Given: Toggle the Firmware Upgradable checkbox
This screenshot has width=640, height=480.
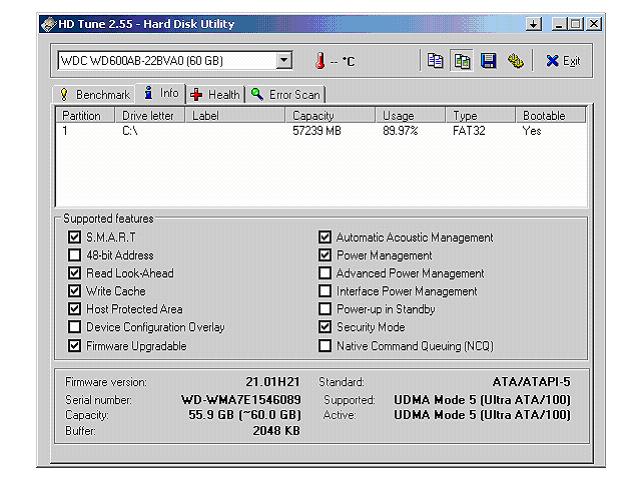Looking at the screenshot, I should [74, 346].
